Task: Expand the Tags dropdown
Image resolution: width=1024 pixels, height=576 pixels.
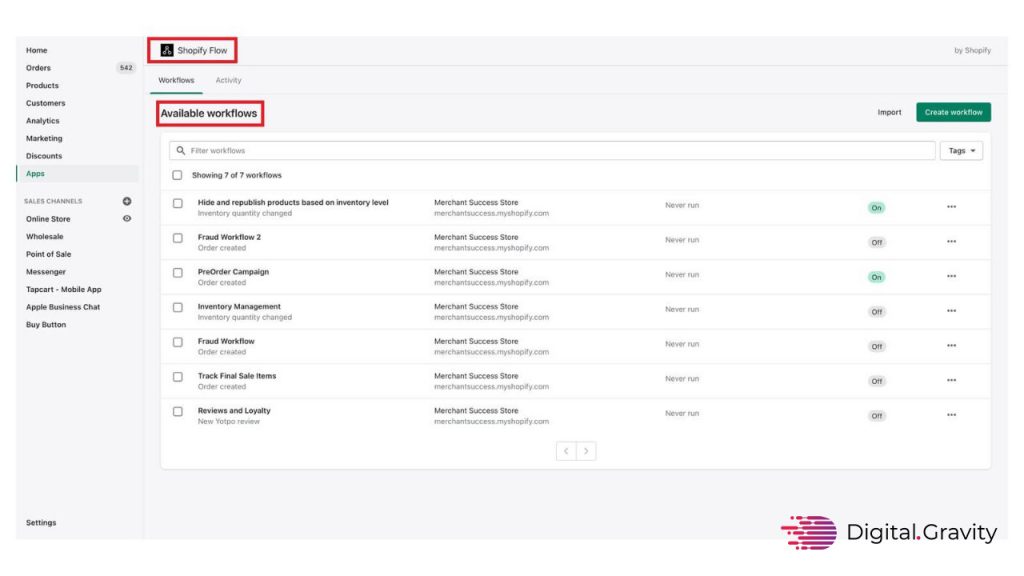Action: [961, 151]
